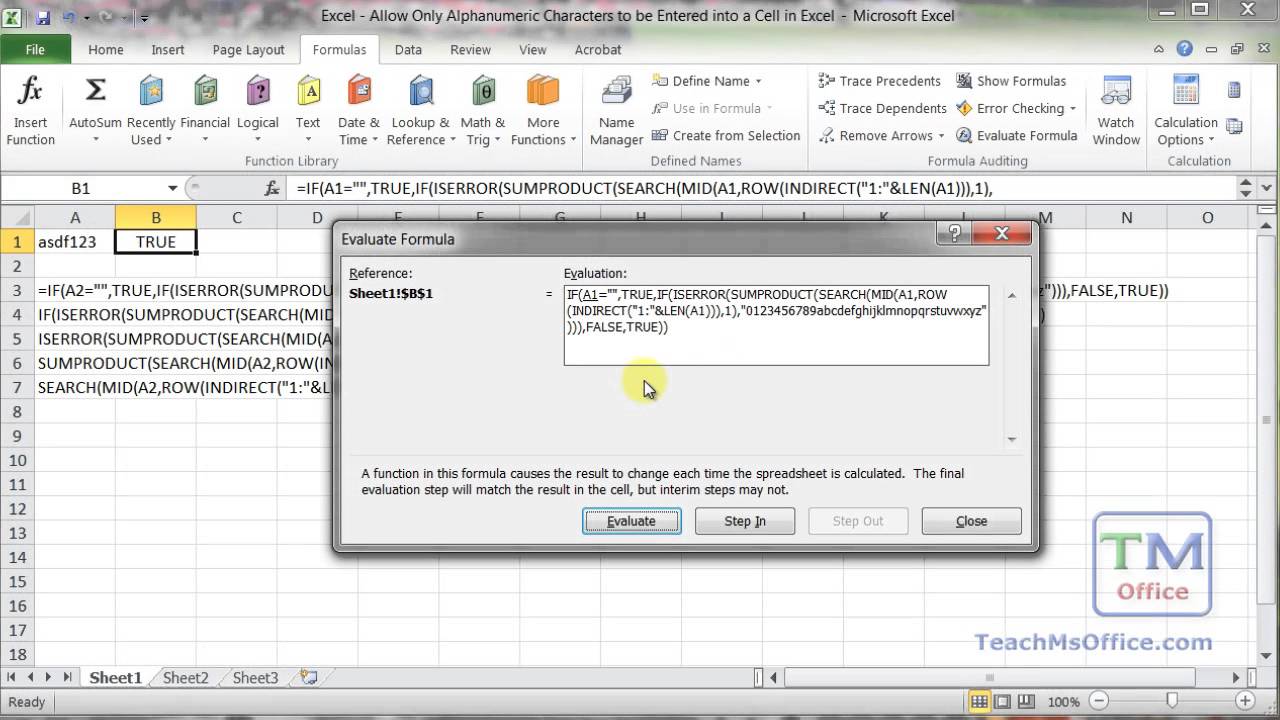Open the Watch Window
This screenshot has width=1280, height=720.
(1116, 111)
